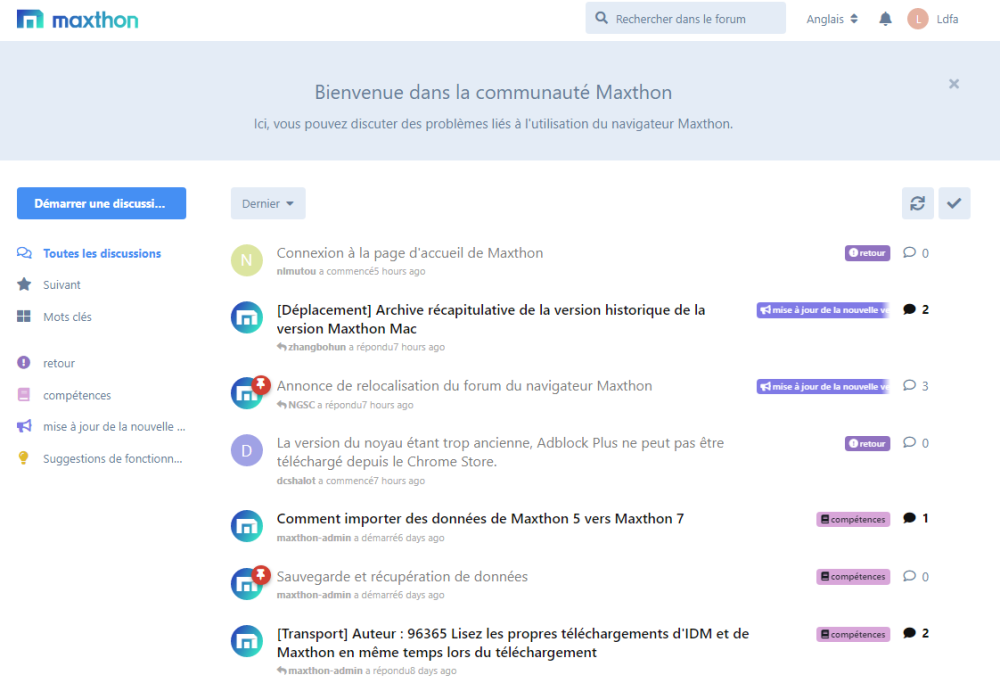Screen dimensions: 1000x683
Task: Click the Maxthon logo in header
Action: coord(78,19)
